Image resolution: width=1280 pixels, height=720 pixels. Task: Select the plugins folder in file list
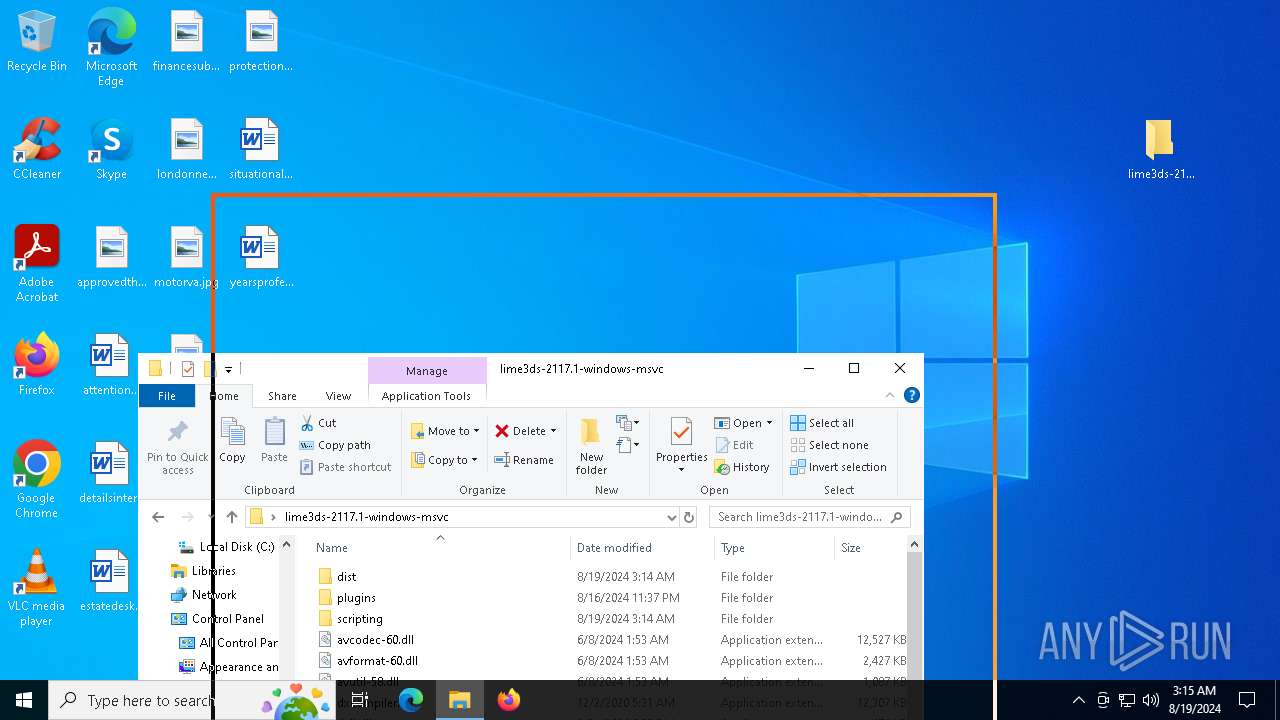356,598
